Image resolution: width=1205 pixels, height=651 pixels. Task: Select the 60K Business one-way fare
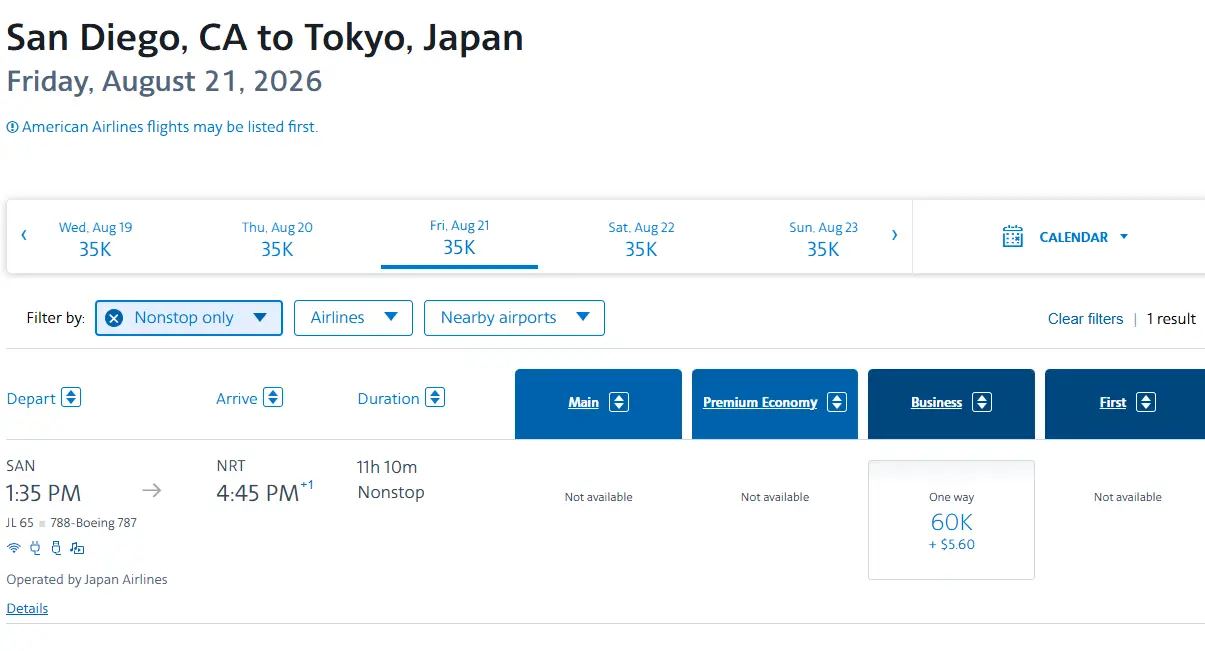coord(951,520)
